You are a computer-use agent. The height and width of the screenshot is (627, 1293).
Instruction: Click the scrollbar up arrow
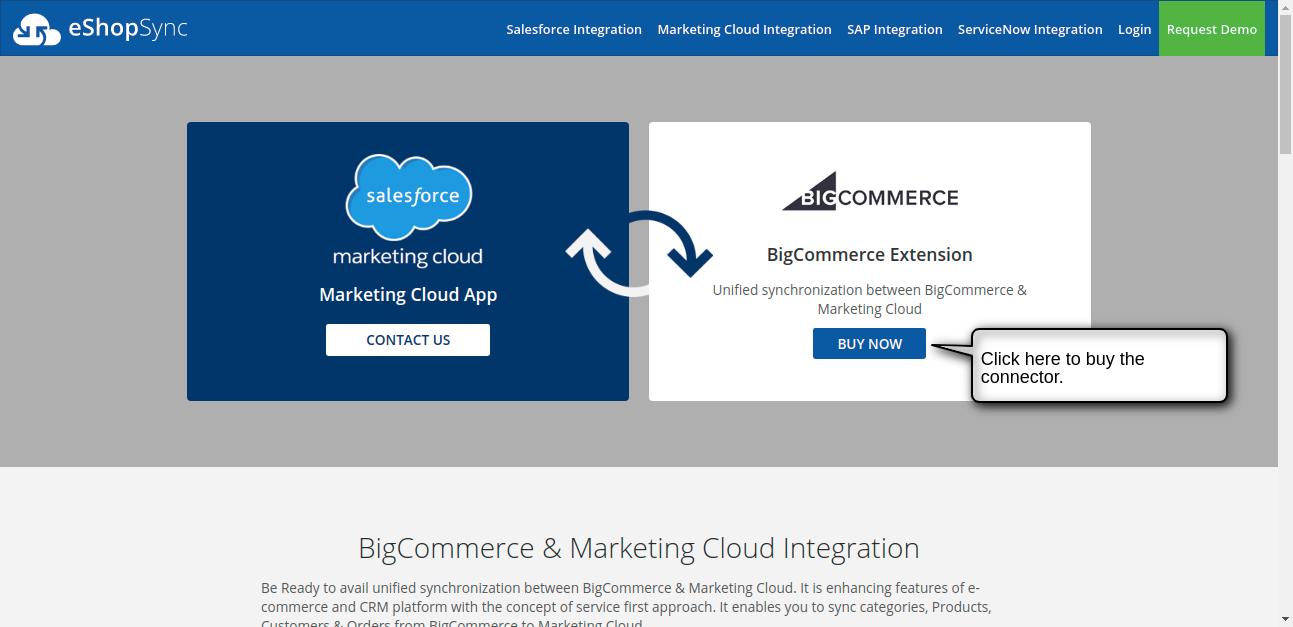pos(1285,9)
